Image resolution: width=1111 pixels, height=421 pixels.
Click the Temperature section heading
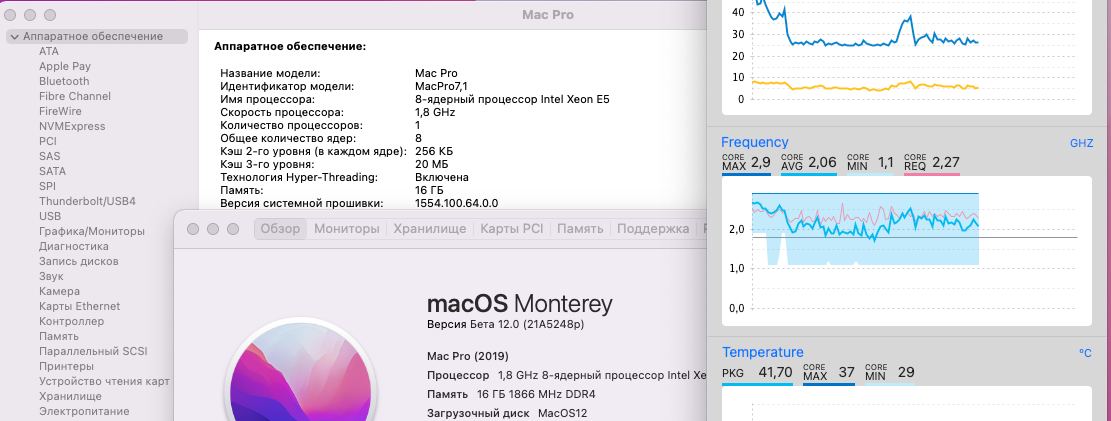pos(762,352)
